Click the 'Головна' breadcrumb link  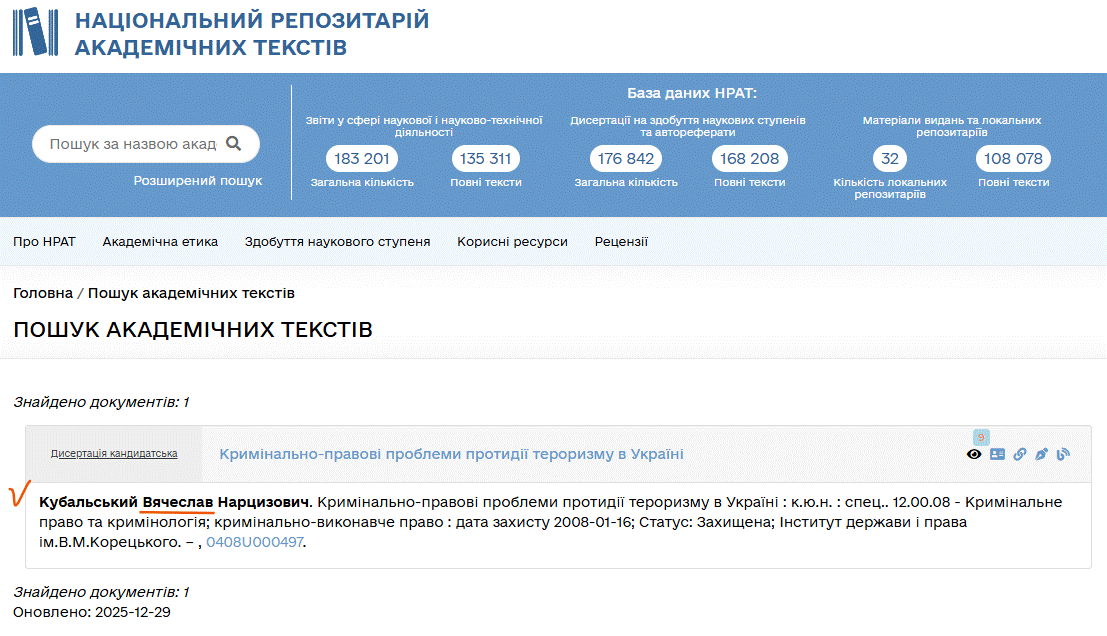click(x=42, y=293)
